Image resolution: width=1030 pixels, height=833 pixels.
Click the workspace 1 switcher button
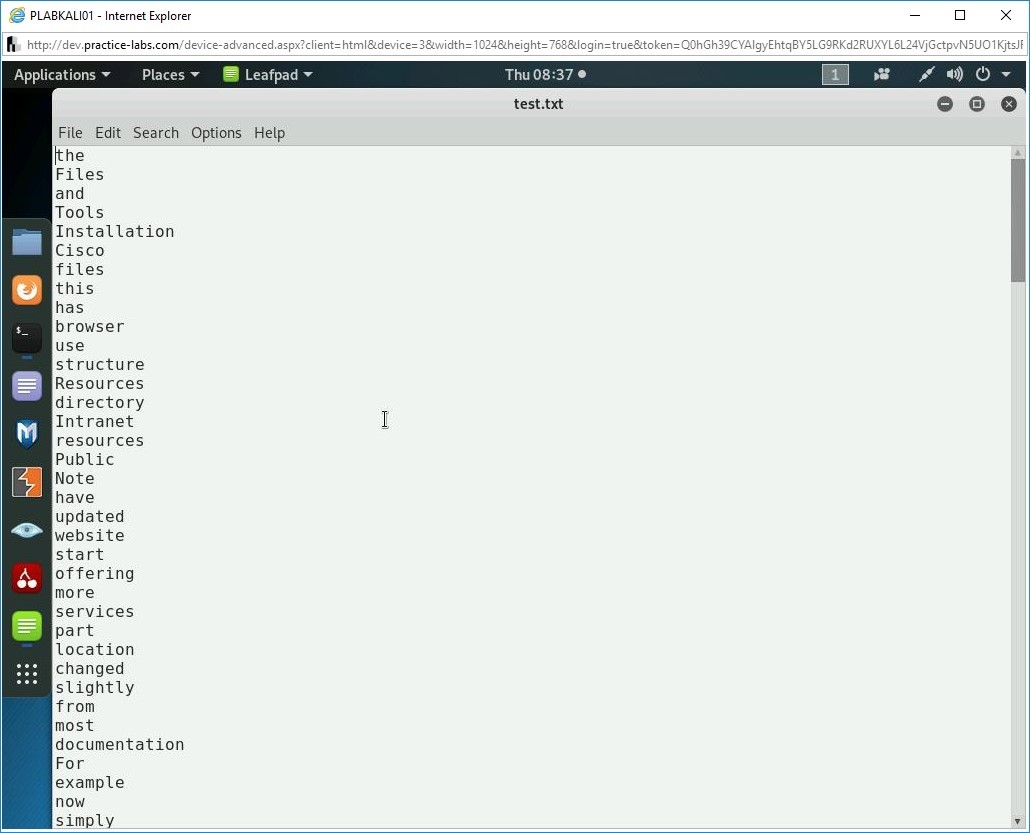pyautogui.click(x=835, y=75)
